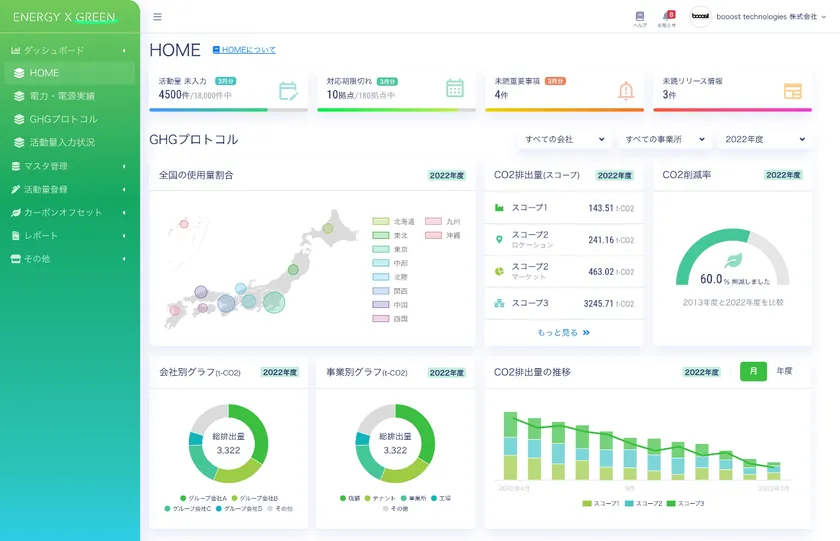Switch CO2 trend chart to 年度 view
This screenshot has height=541, width=840.
[785, 371]
